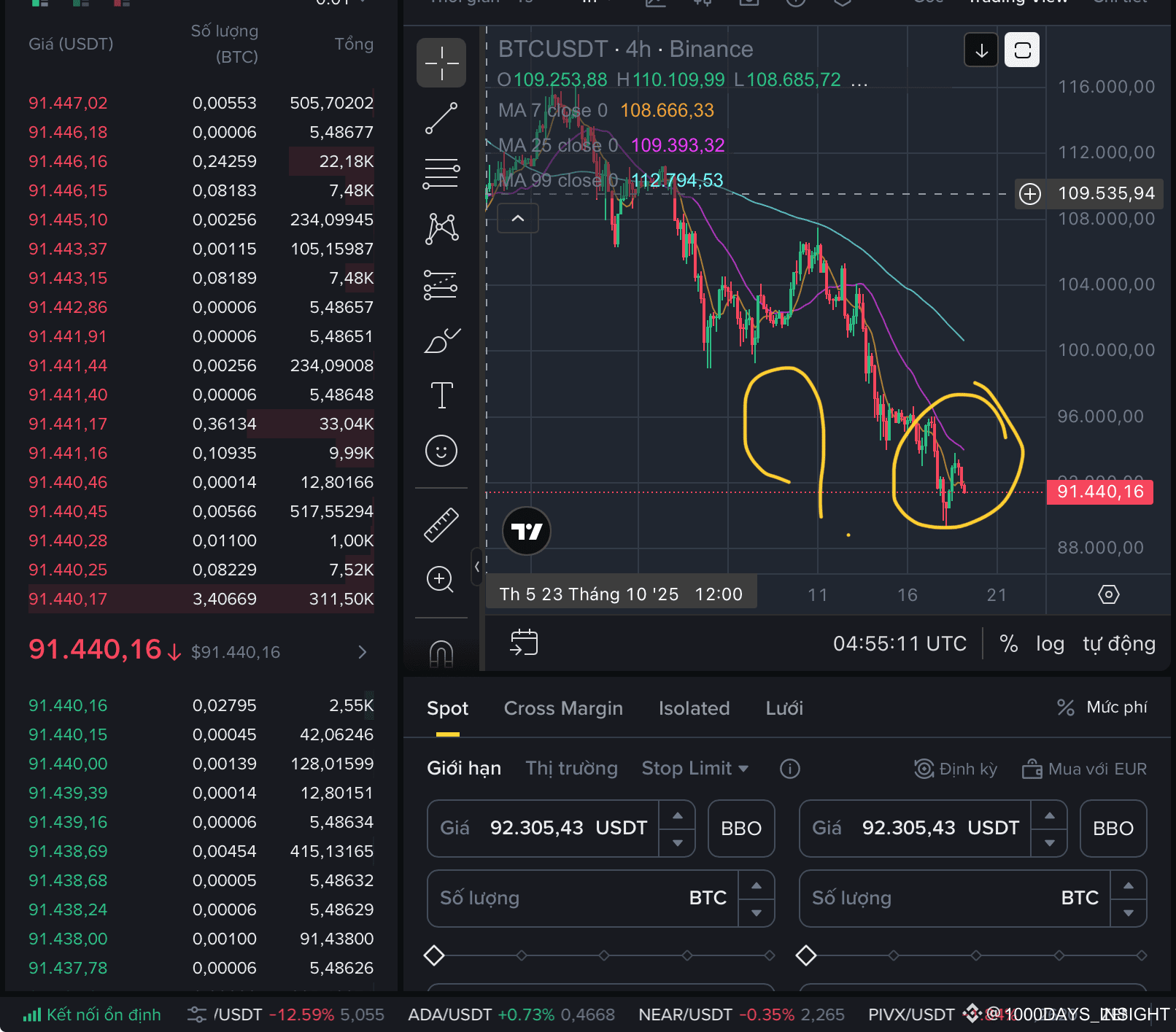Screen dimensions: 1176x1032
Task: Toggle log scale on chart
Action: (x=1050, y=643)
